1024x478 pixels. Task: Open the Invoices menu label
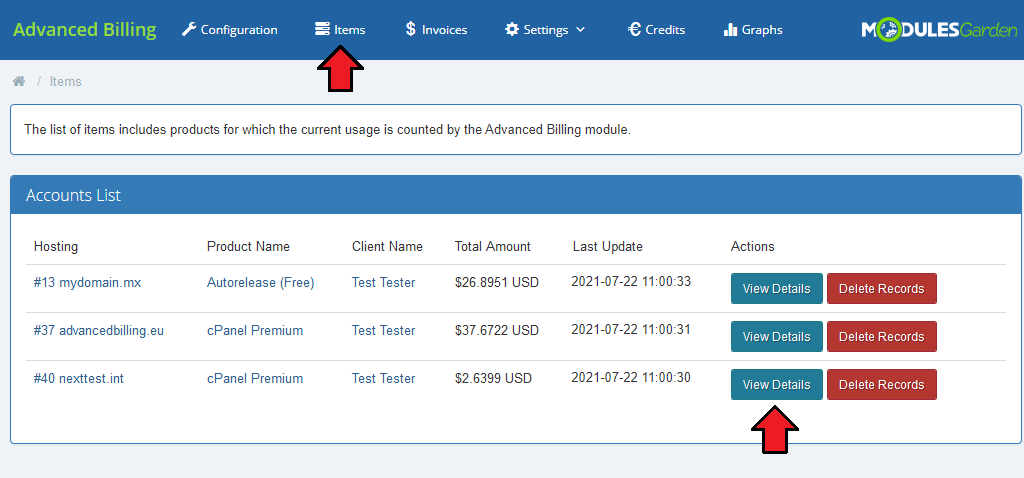444,29
